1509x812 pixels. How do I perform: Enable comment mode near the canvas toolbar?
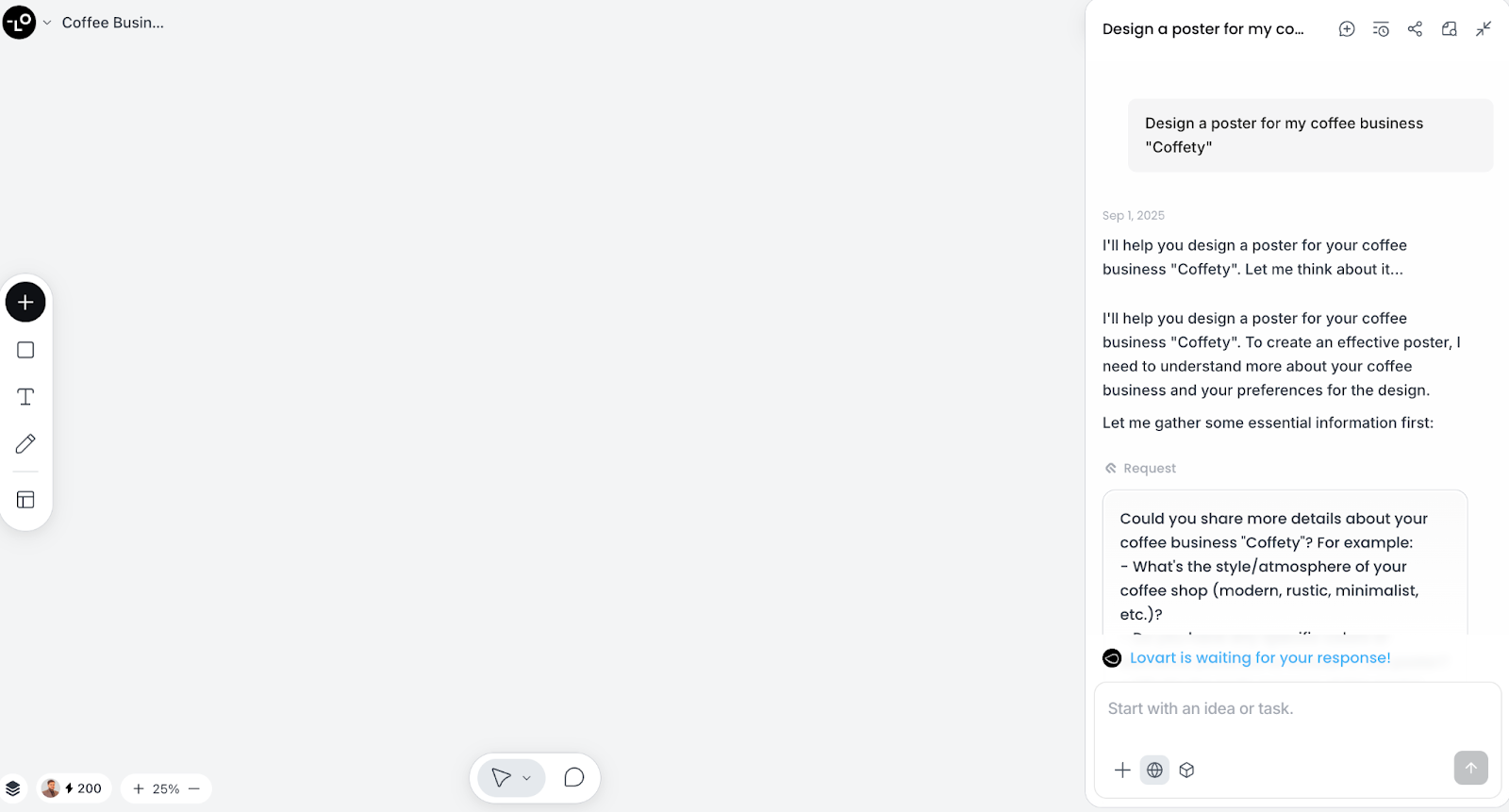[x=573, y=777]
